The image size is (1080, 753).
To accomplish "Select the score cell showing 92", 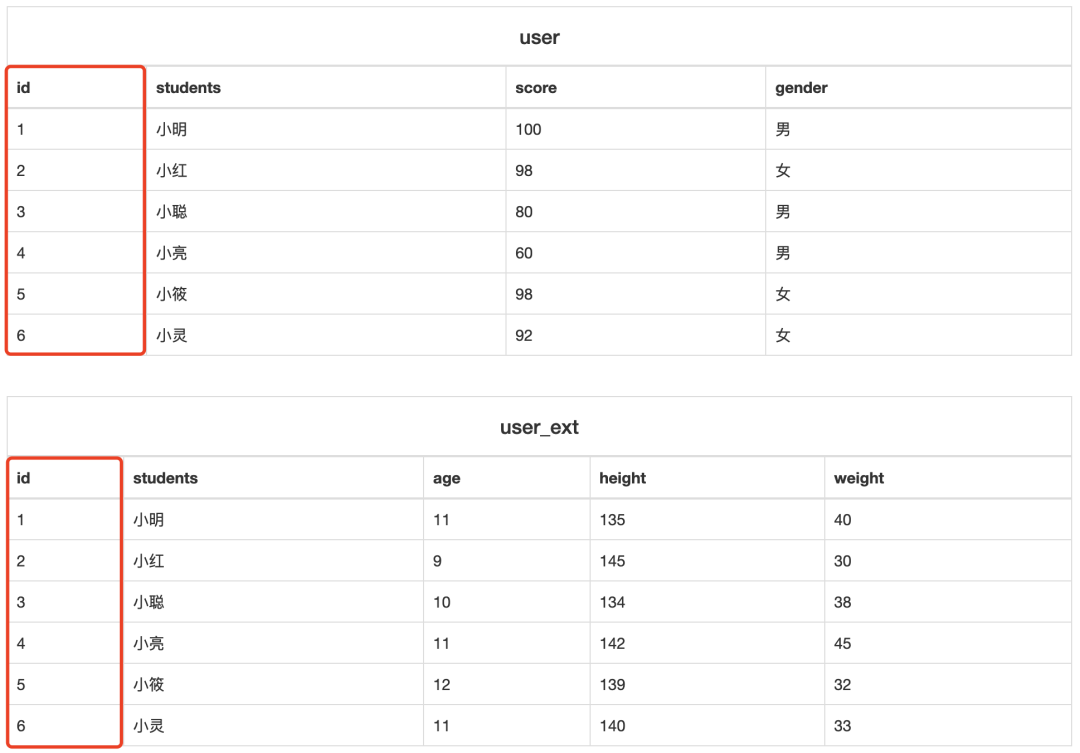I will (x=524, y=336).
